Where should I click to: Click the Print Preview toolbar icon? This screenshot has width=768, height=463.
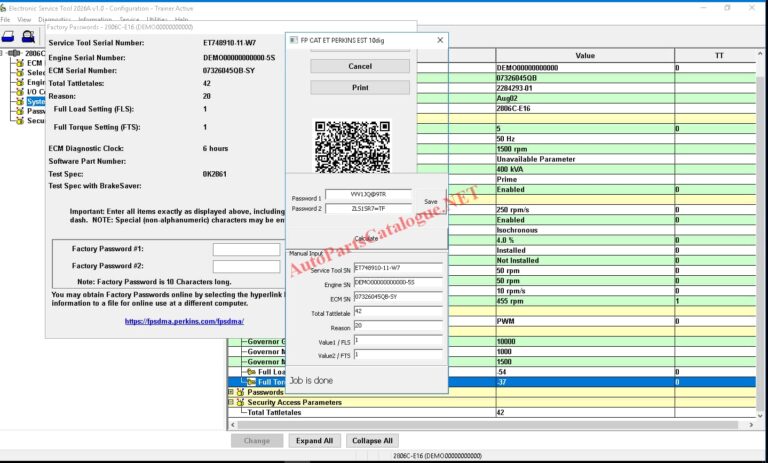click(28, 36)
